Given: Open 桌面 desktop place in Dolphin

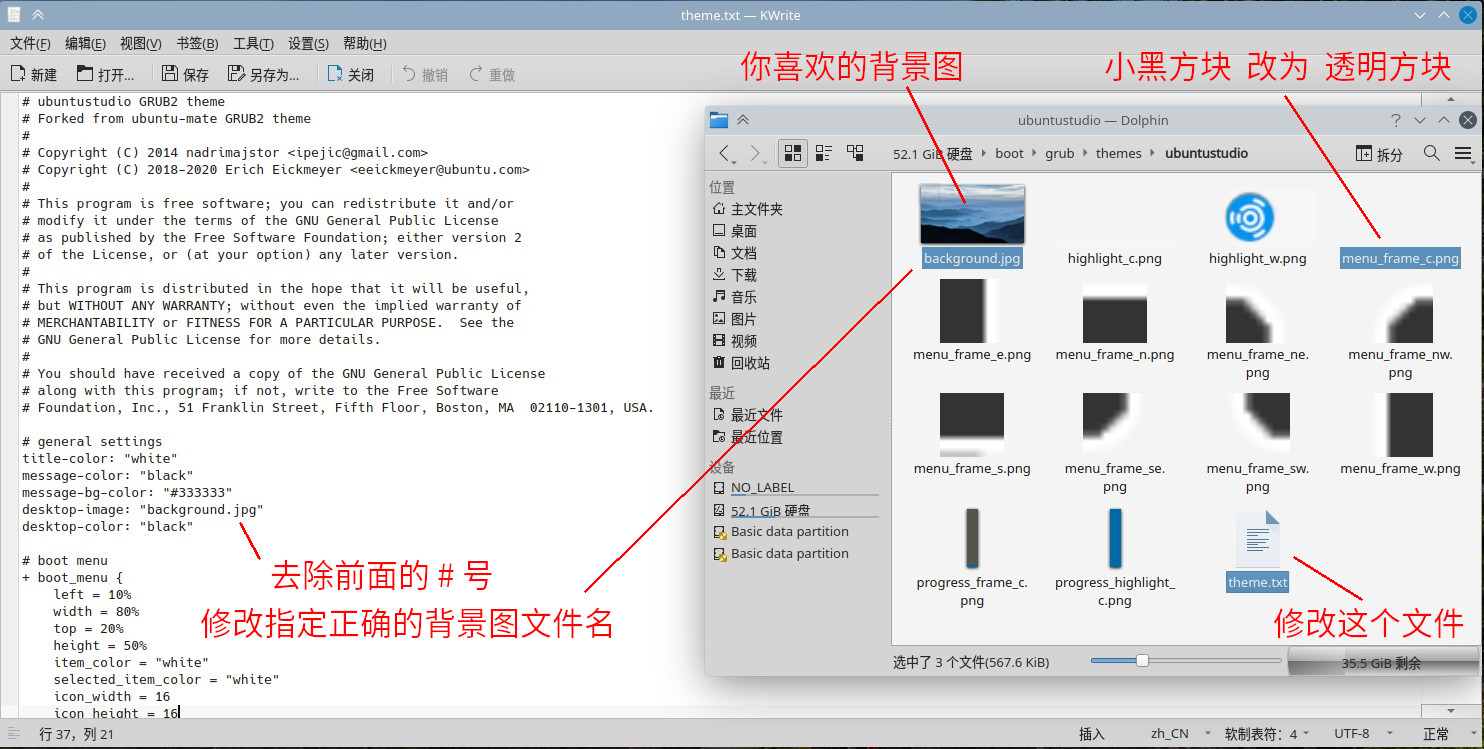Looking at the screenshot, I should click(734, 231).
